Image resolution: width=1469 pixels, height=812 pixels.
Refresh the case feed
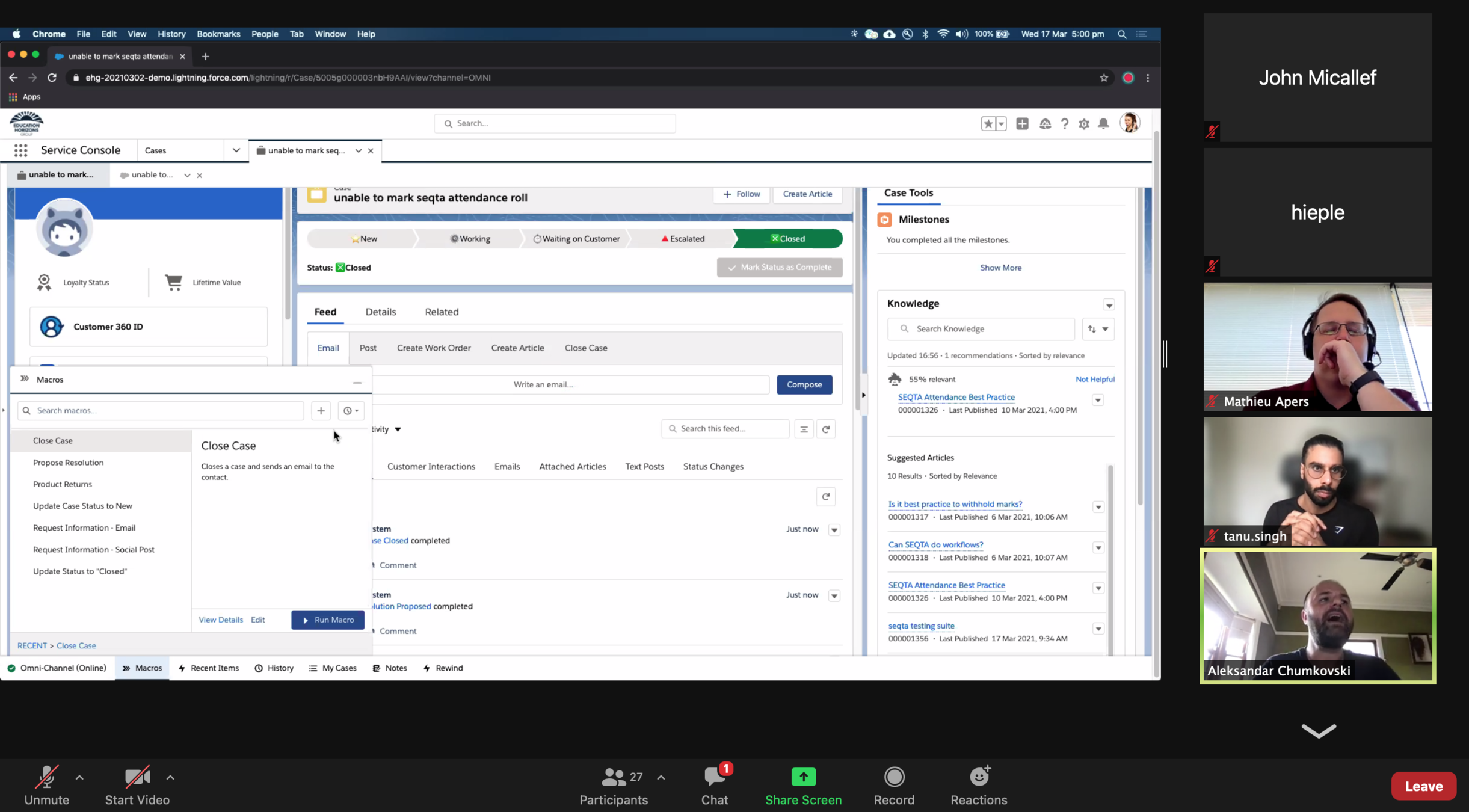826,429
